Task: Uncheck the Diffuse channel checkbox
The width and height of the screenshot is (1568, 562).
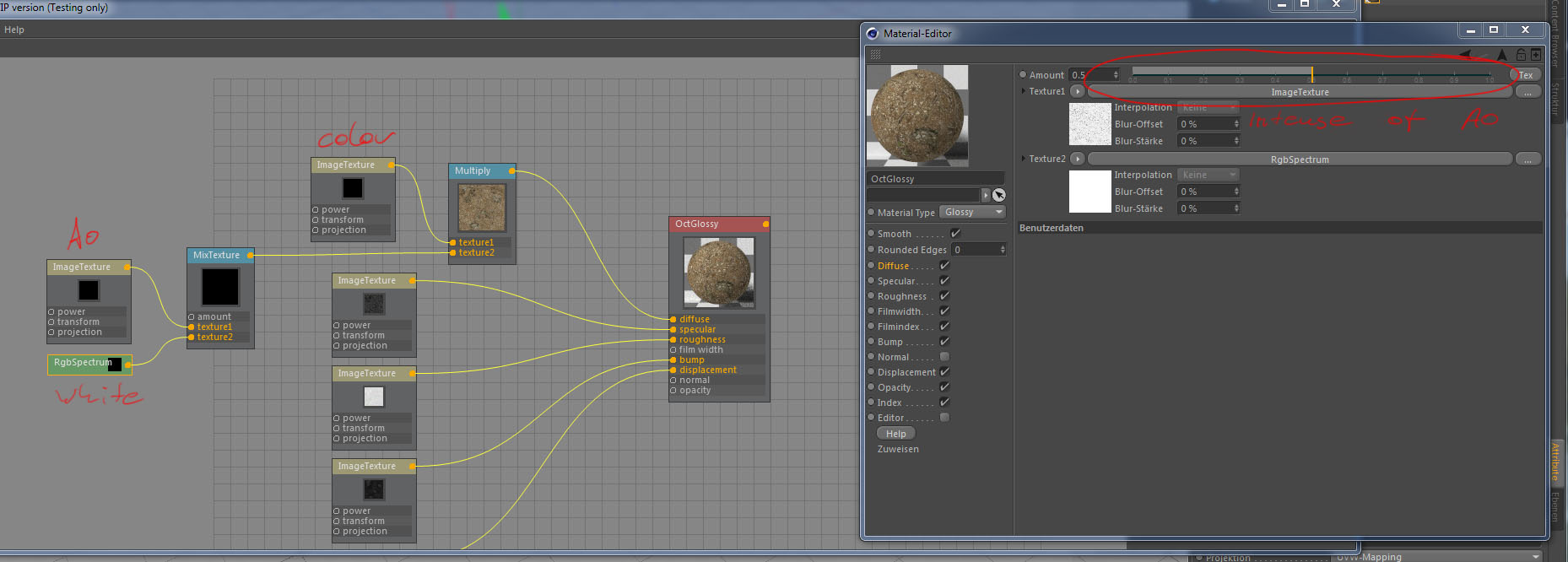Action: (x=944, y=266)
